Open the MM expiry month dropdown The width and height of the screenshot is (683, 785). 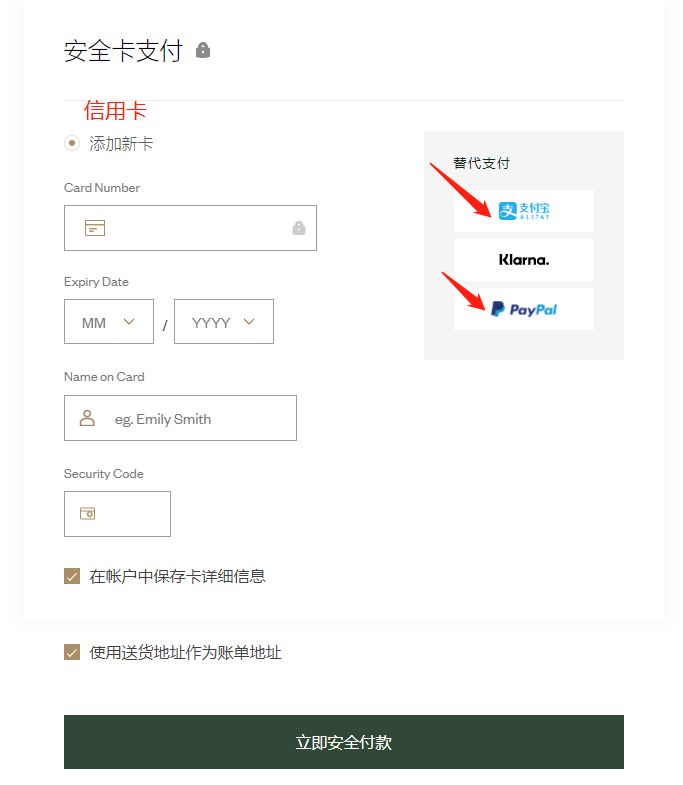click(x=109, y=321)
